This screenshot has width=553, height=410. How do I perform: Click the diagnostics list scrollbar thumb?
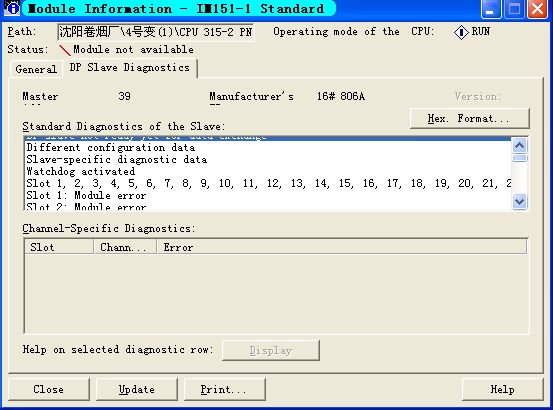coord(519,158)
